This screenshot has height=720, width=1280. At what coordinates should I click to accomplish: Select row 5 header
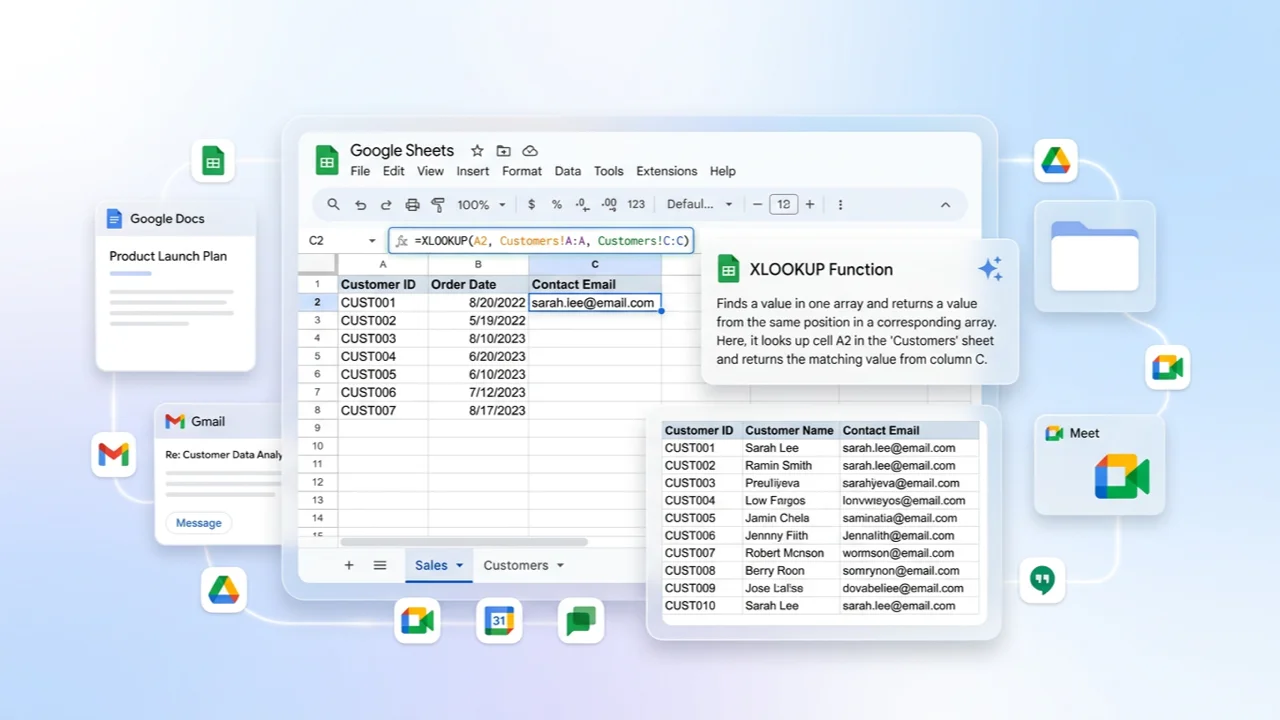click(317, 356)
